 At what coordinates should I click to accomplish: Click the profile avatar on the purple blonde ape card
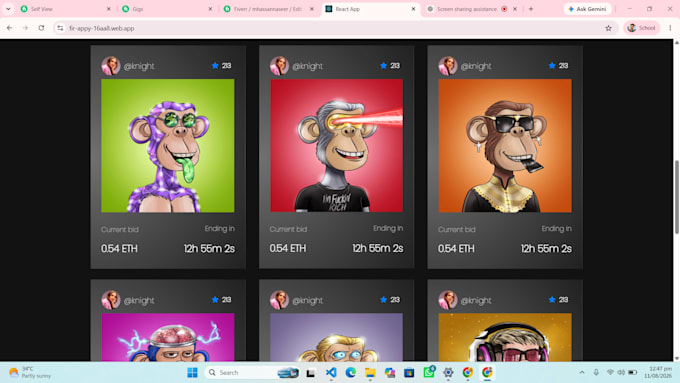point(279,300)
